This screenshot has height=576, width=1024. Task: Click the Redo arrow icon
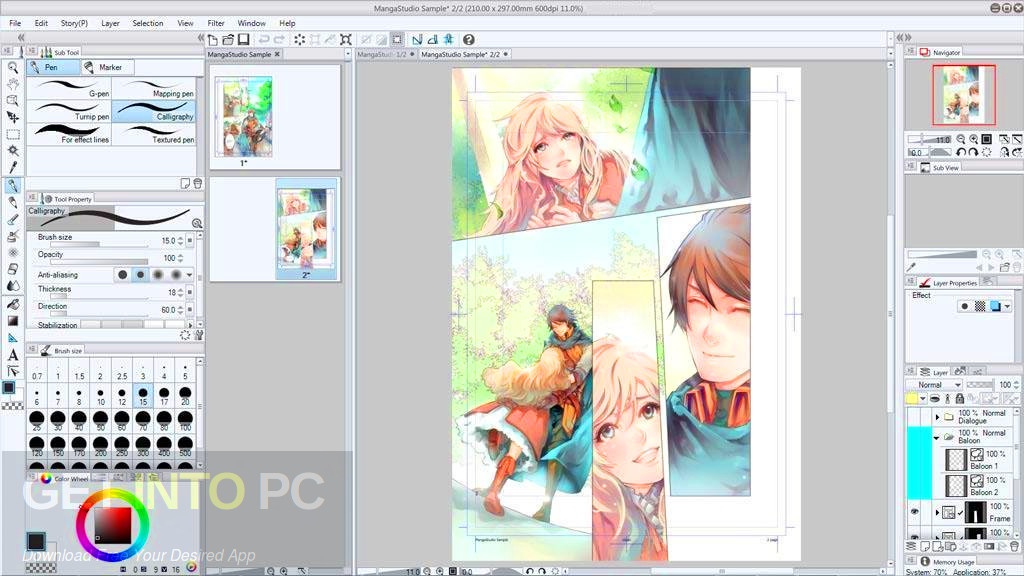click(279, 40)
